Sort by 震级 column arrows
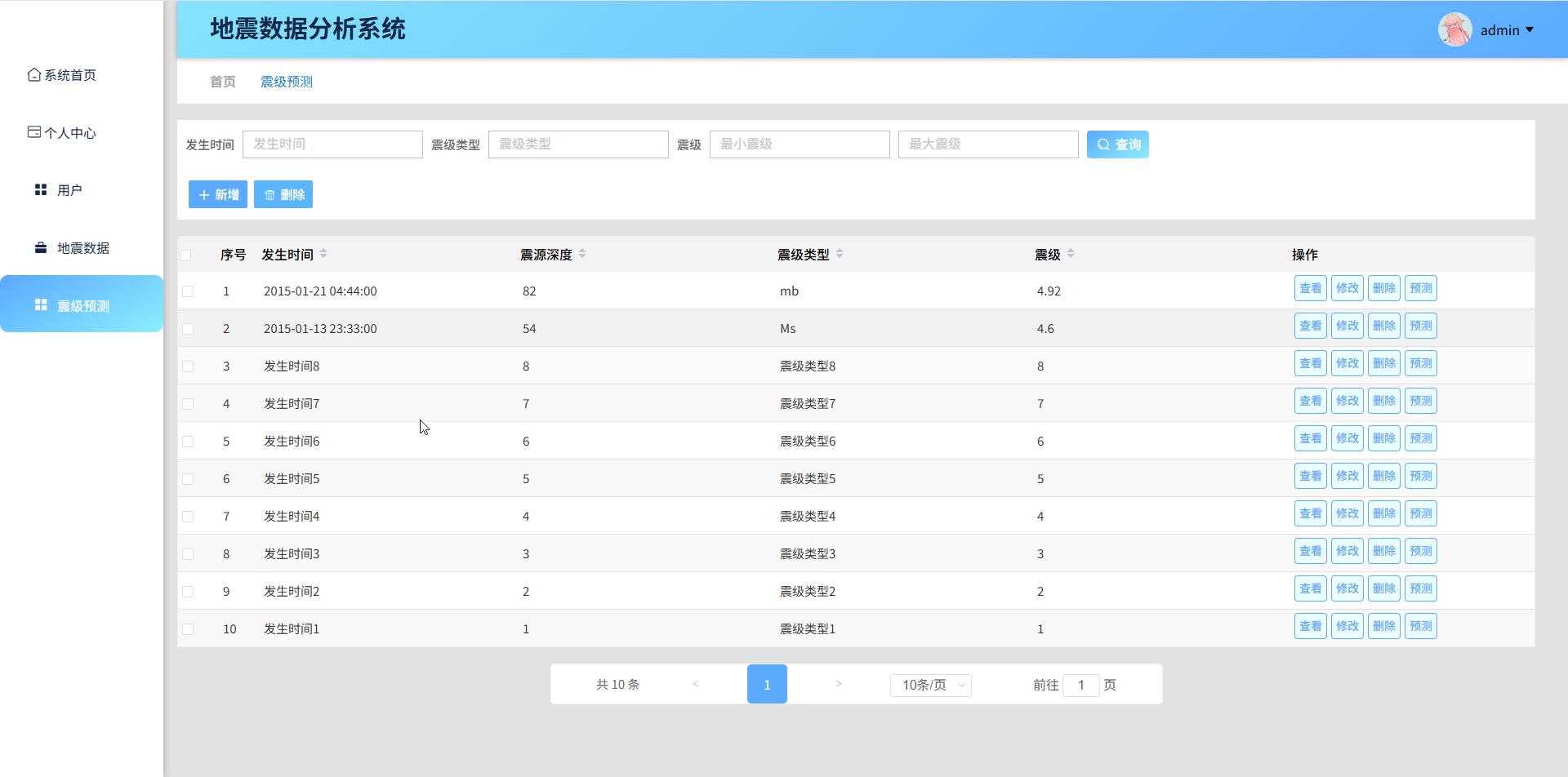 click(1071, 254)
